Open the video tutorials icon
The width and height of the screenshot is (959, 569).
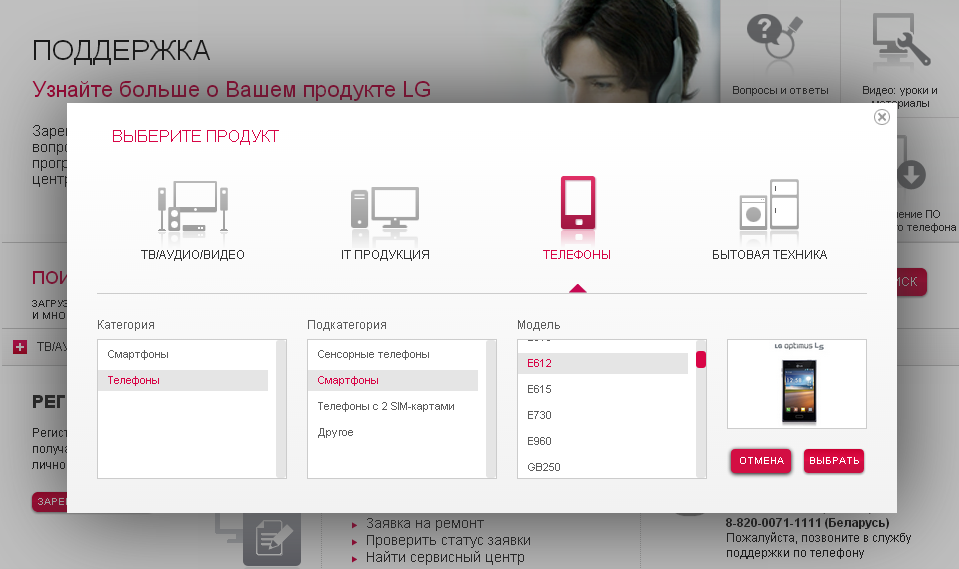900,39
